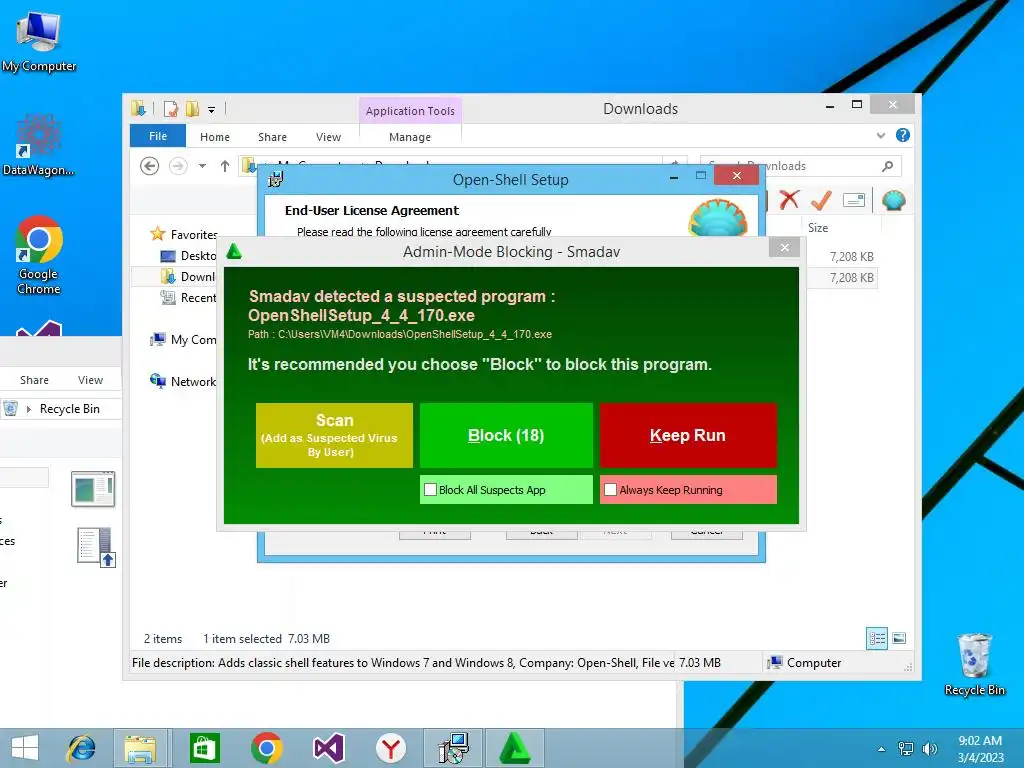The width and height of the screenshot is (1024, 768).
Task: Open Explorer help question mark icon
Action: (x=903, y=135)
